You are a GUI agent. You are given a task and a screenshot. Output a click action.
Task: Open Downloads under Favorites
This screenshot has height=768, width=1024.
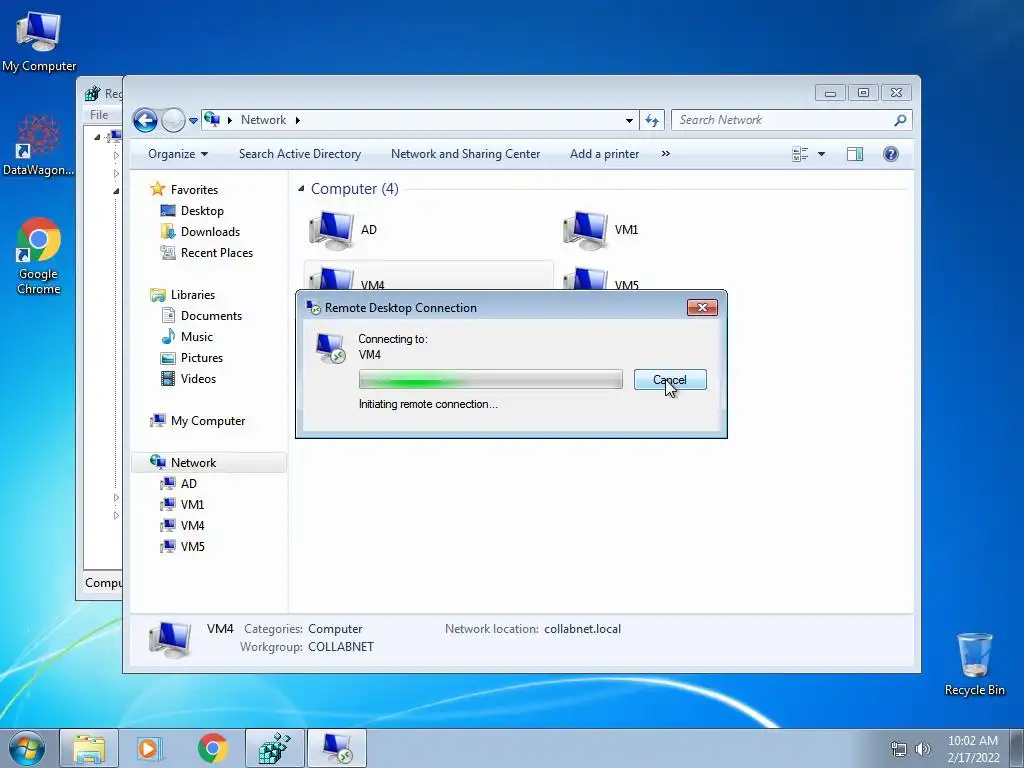pyautogui.click(x=210, y=232)
